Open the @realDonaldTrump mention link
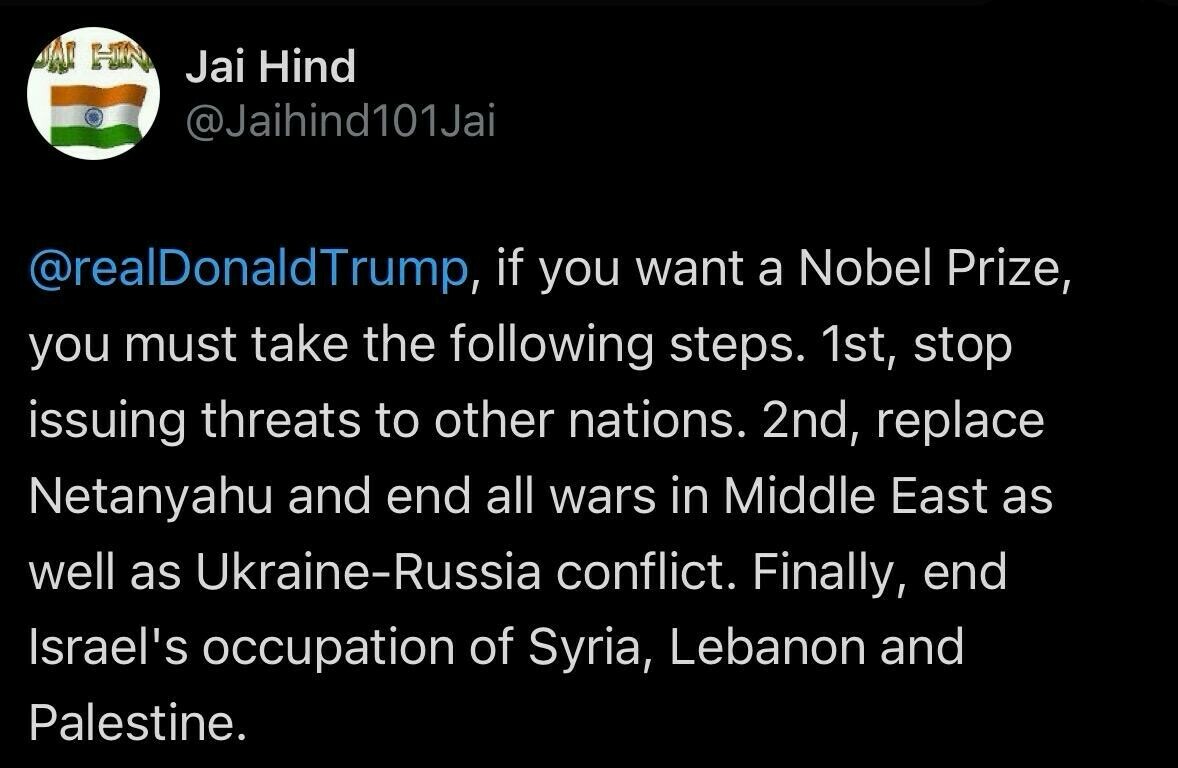The image size is (1178, 768). (x=249, y=268)
